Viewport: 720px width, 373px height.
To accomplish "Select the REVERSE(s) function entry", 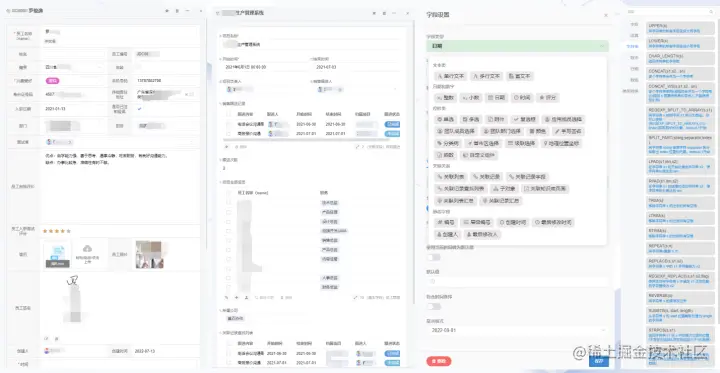I will tap(681, 298).
